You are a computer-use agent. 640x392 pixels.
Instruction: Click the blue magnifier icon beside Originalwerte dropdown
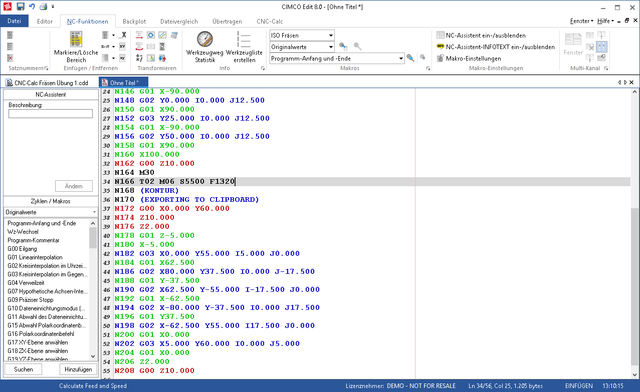(x=343, y=47)
